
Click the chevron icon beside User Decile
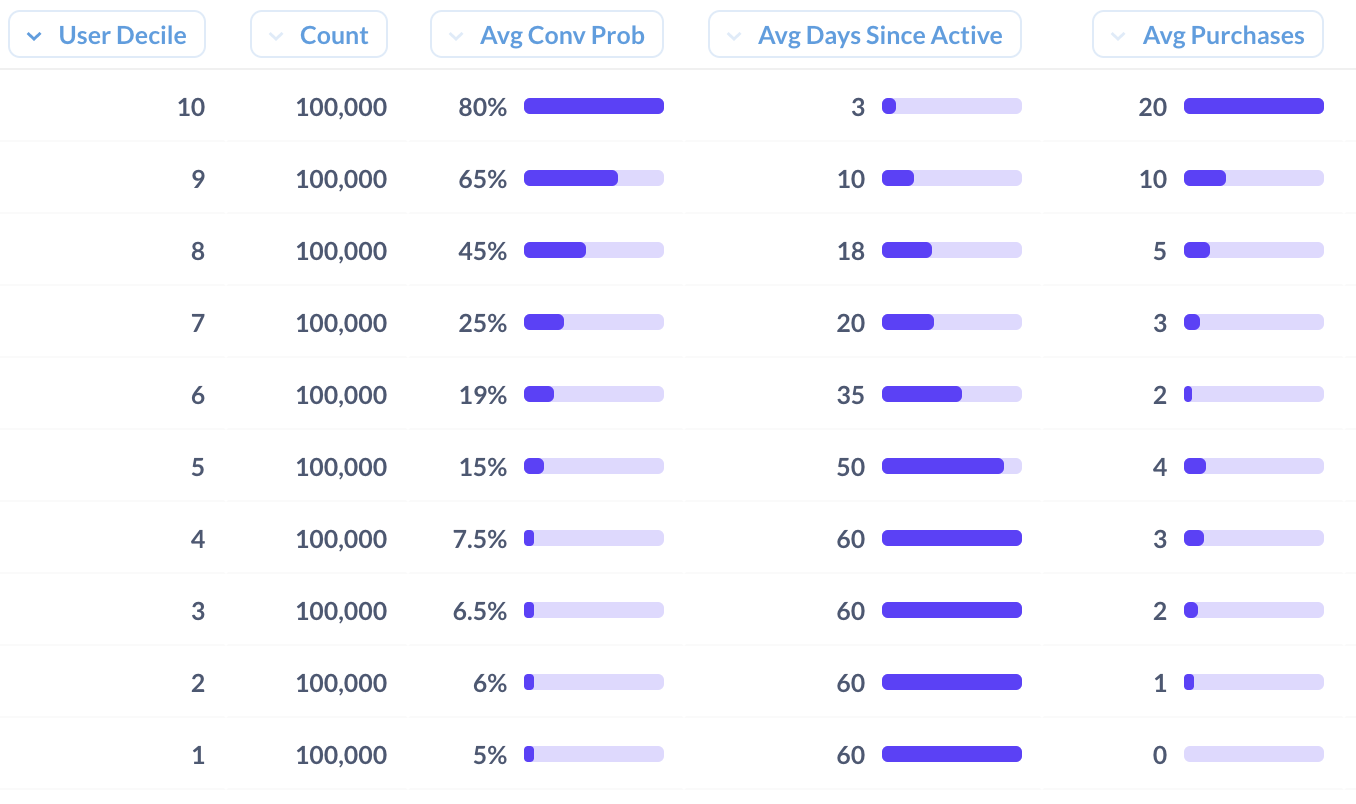[35, 36]
